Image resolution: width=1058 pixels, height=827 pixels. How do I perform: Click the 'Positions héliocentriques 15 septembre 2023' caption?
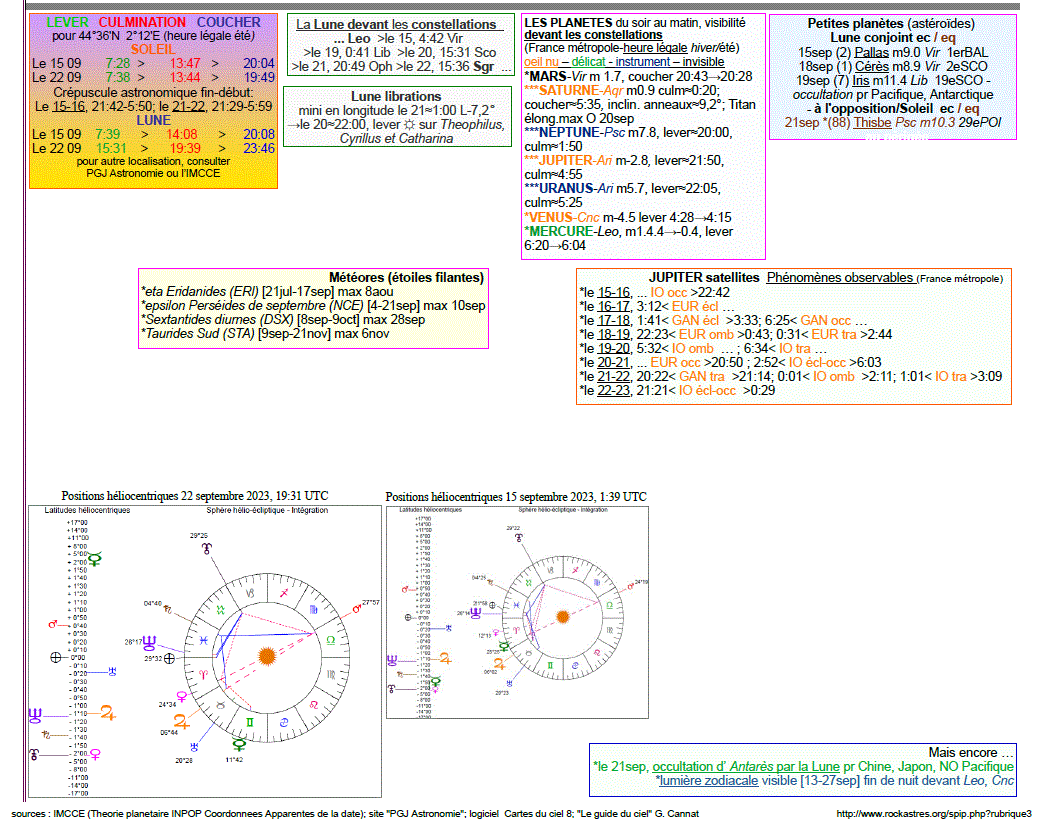tap(516, 497)
